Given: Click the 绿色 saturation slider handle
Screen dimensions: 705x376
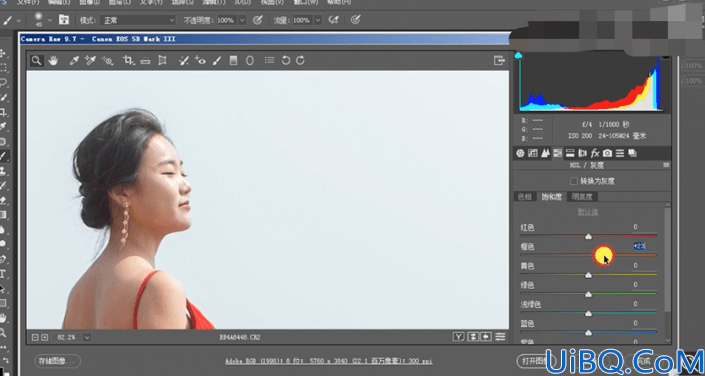Looking at the screenshot, I should coord(588,294).
